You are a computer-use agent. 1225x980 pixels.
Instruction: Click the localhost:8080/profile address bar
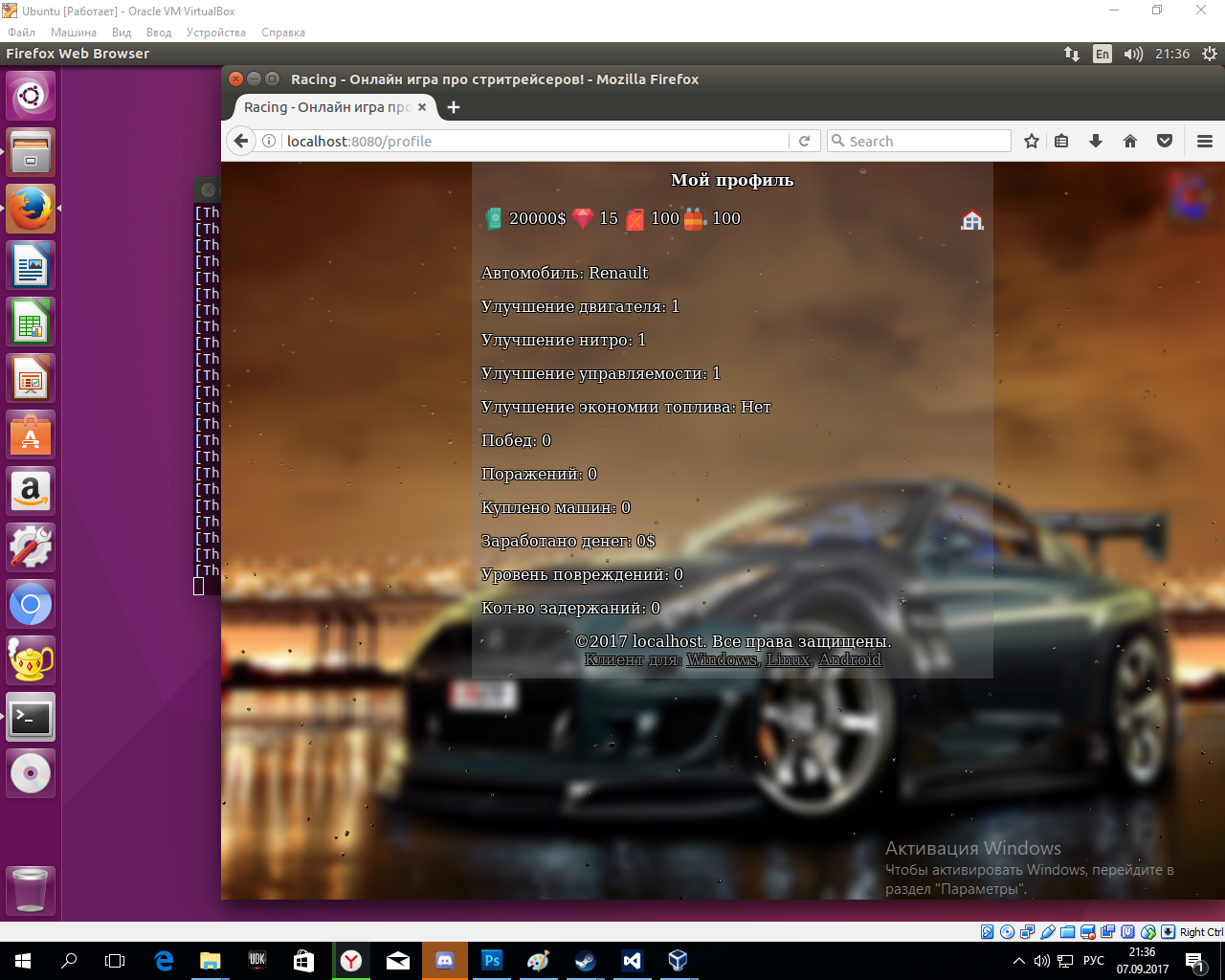(536, 141)
